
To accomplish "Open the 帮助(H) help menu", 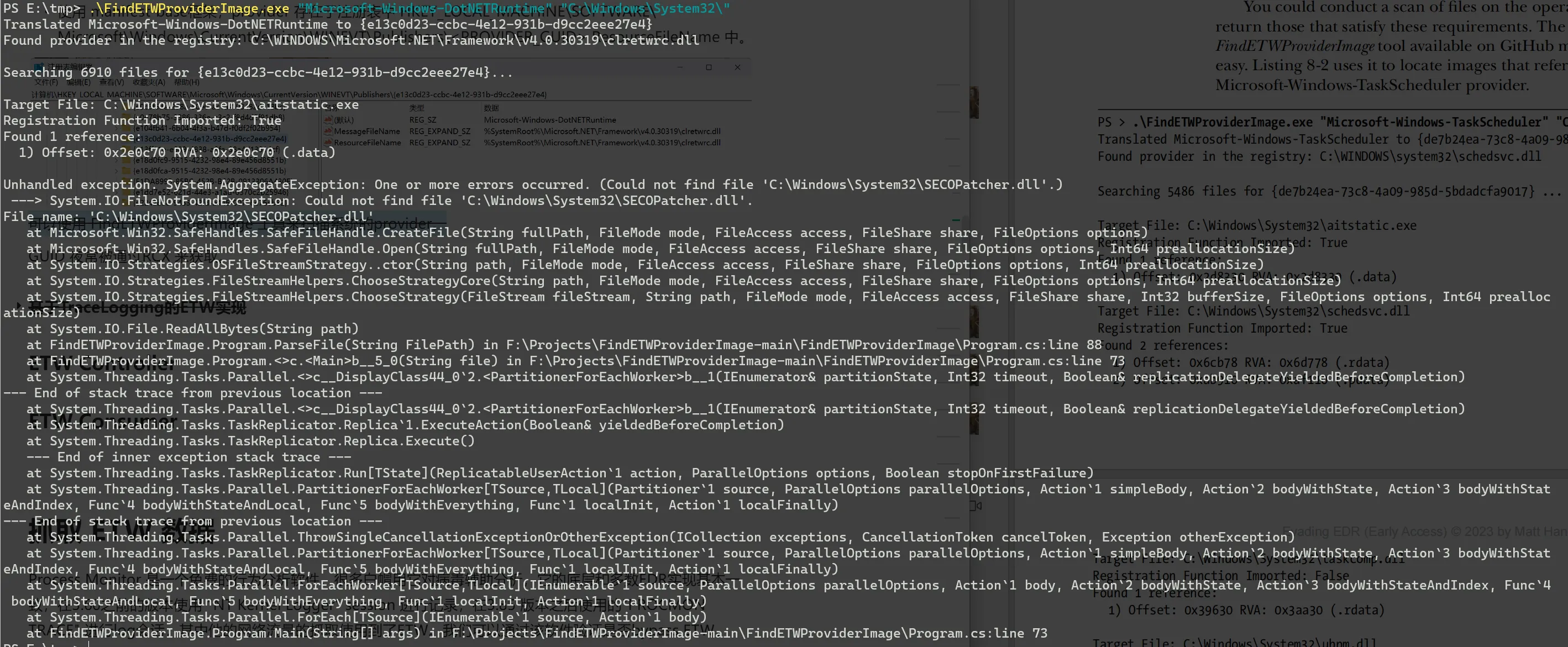I will pyautogui.click(x=186, y=82).
